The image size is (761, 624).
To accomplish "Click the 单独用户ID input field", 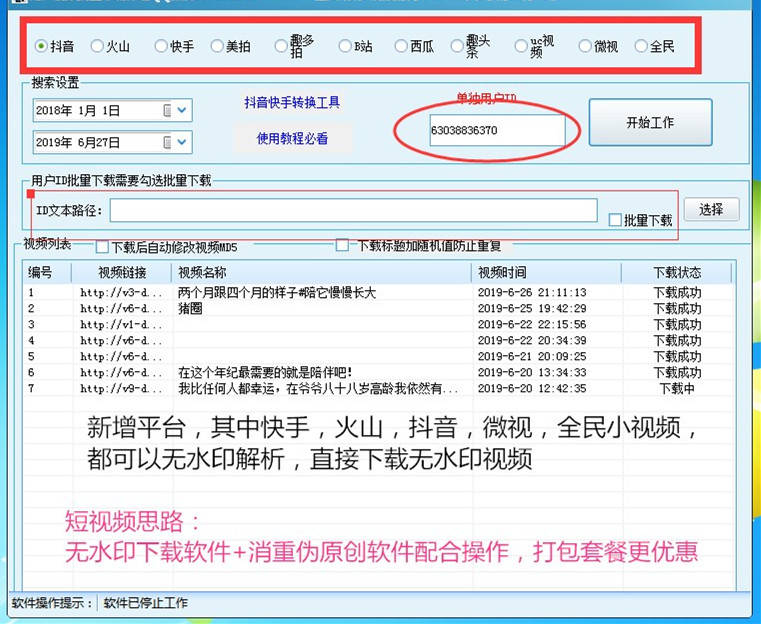I will pos(496,131).
